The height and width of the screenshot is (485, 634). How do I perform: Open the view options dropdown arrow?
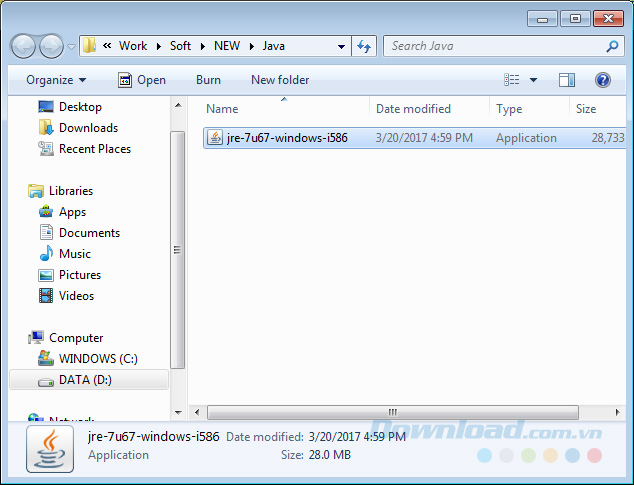pos(533,80)
